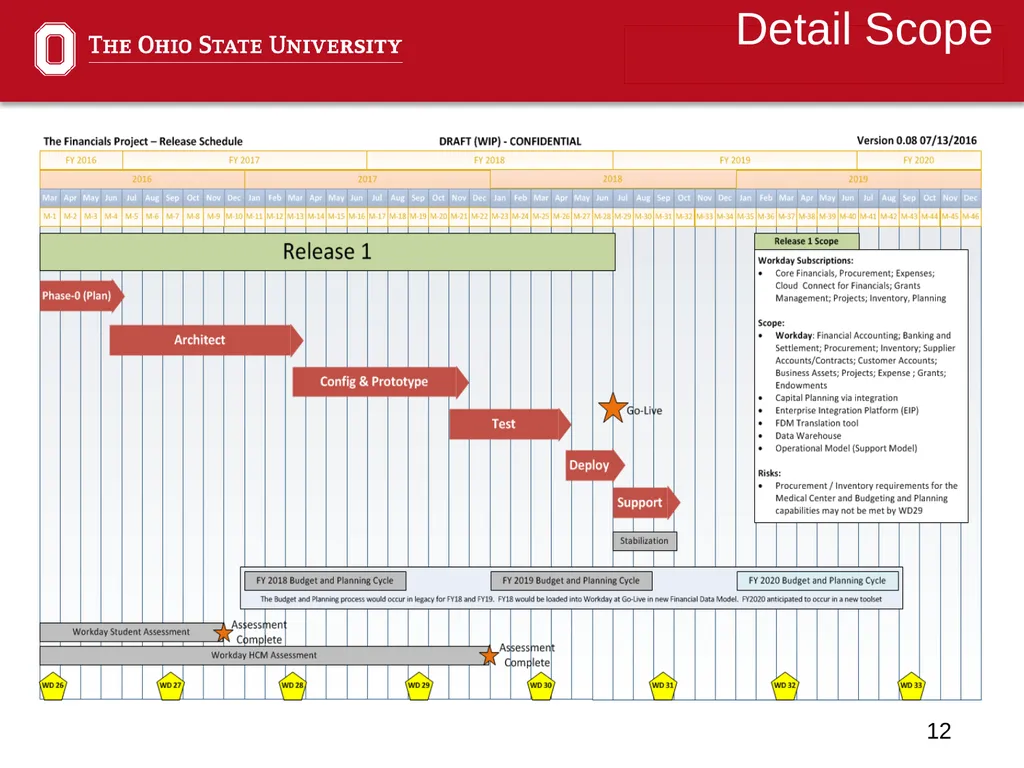Select the Support phase arrow
Viewport: 1024px width, 768px height.
click(646, 503)
